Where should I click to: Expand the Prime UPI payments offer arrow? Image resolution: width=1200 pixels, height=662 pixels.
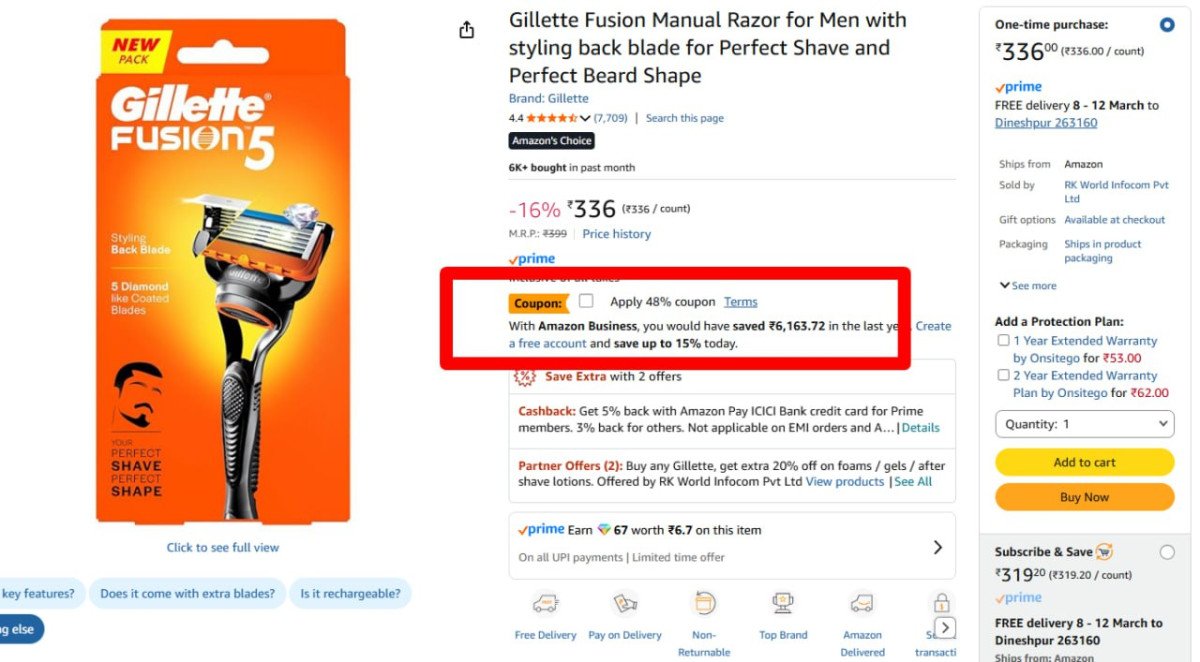coord(937,547)
